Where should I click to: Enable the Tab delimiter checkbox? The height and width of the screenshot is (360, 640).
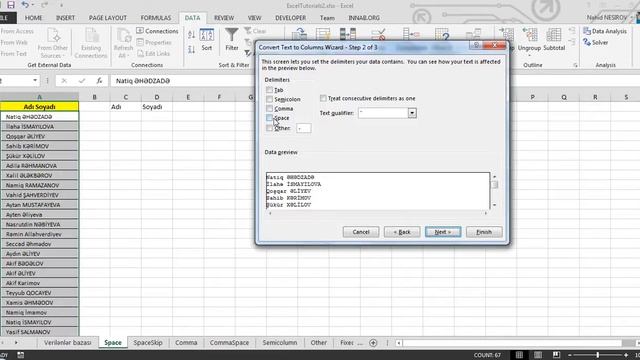(x=269, y=90)
